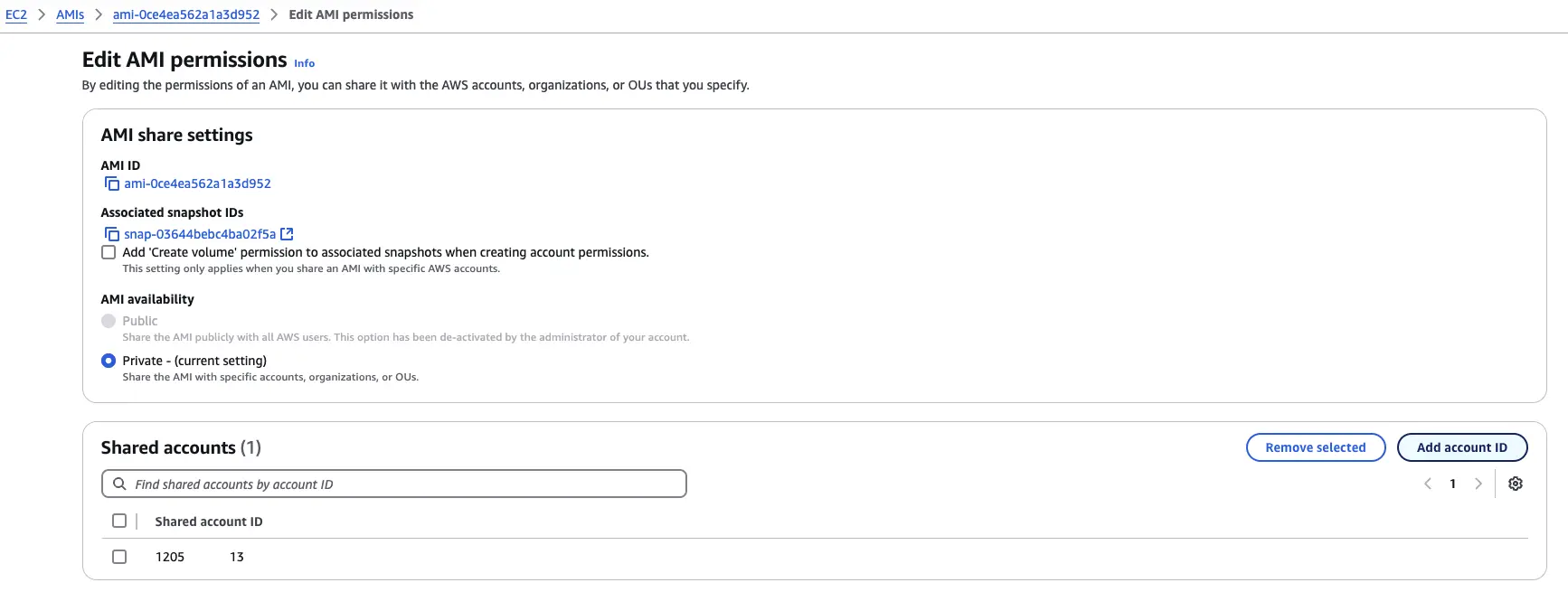Select the Private availability radio button

[x=109, y=361]
